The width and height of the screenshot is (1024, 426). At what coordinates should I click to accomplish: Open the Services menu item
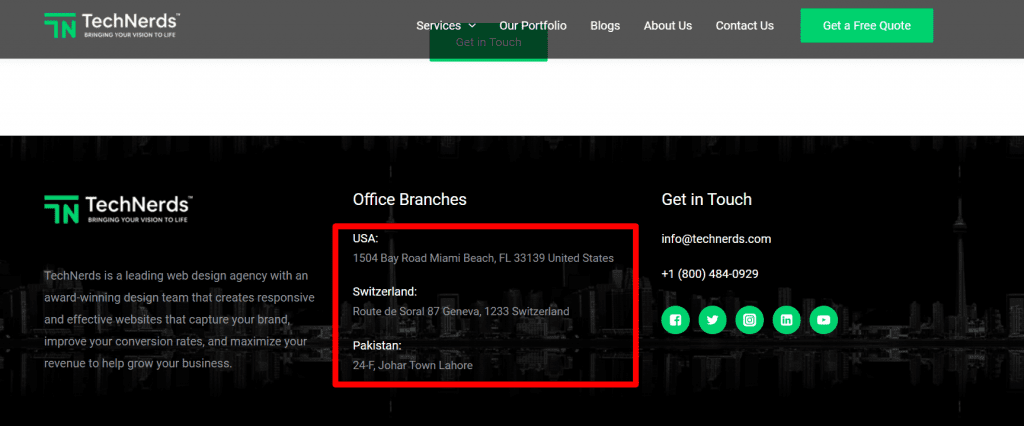439,26
